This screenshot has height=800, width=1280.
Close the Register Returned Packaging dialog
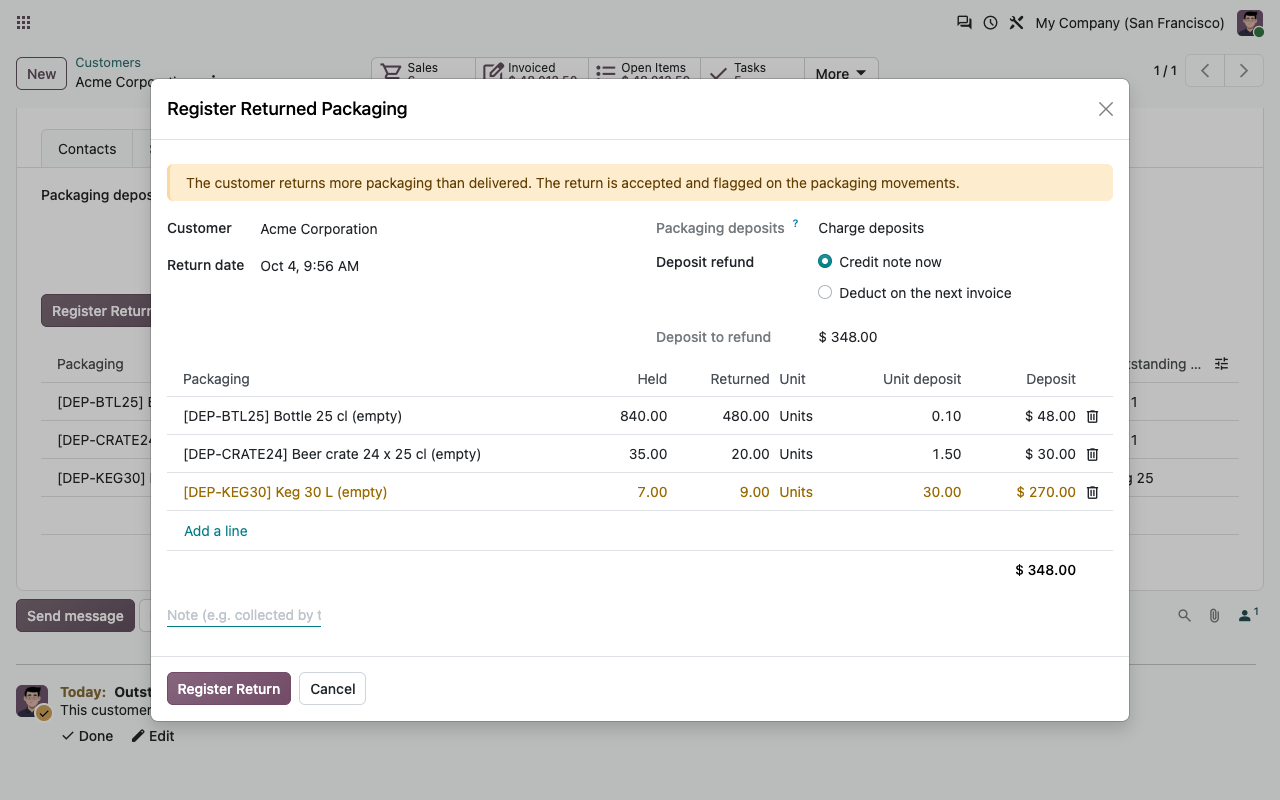(1105, 109)
